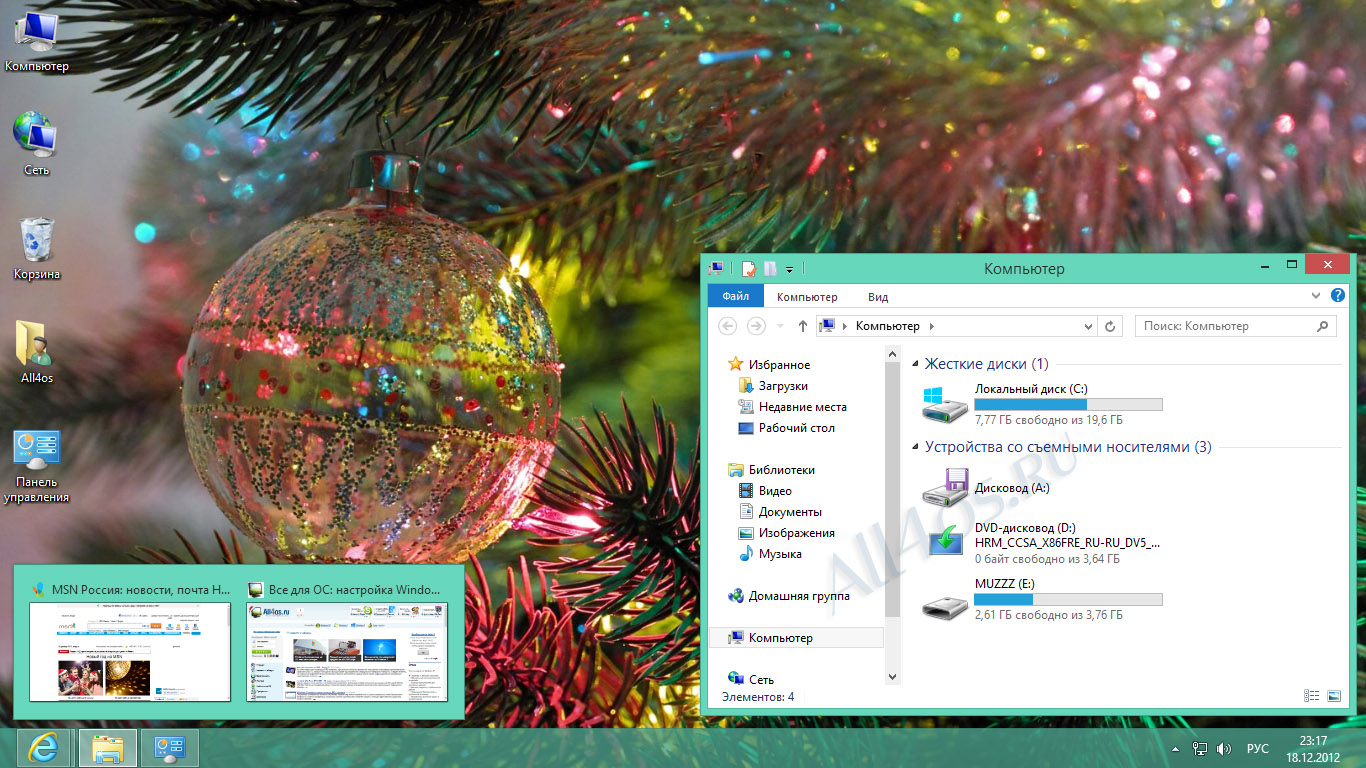Switch to Details view button
The height and width of the screenshot is (768, 1366).
click(1311, 696)
